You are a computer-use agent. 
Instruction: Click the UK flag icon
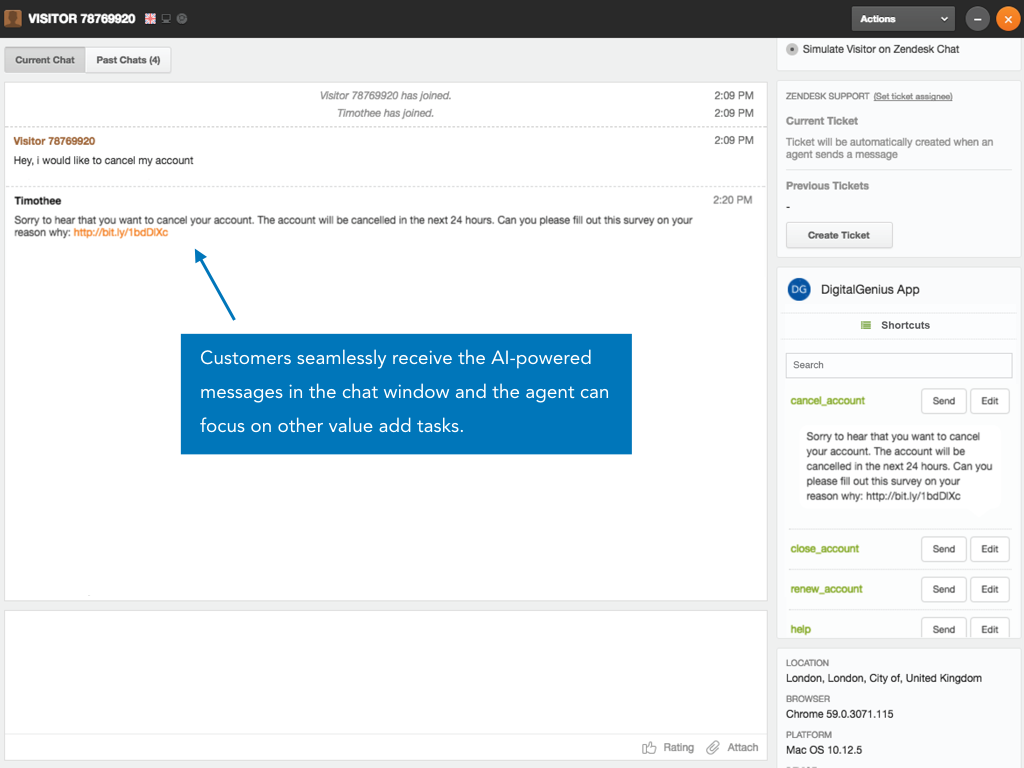click(150, 19)
